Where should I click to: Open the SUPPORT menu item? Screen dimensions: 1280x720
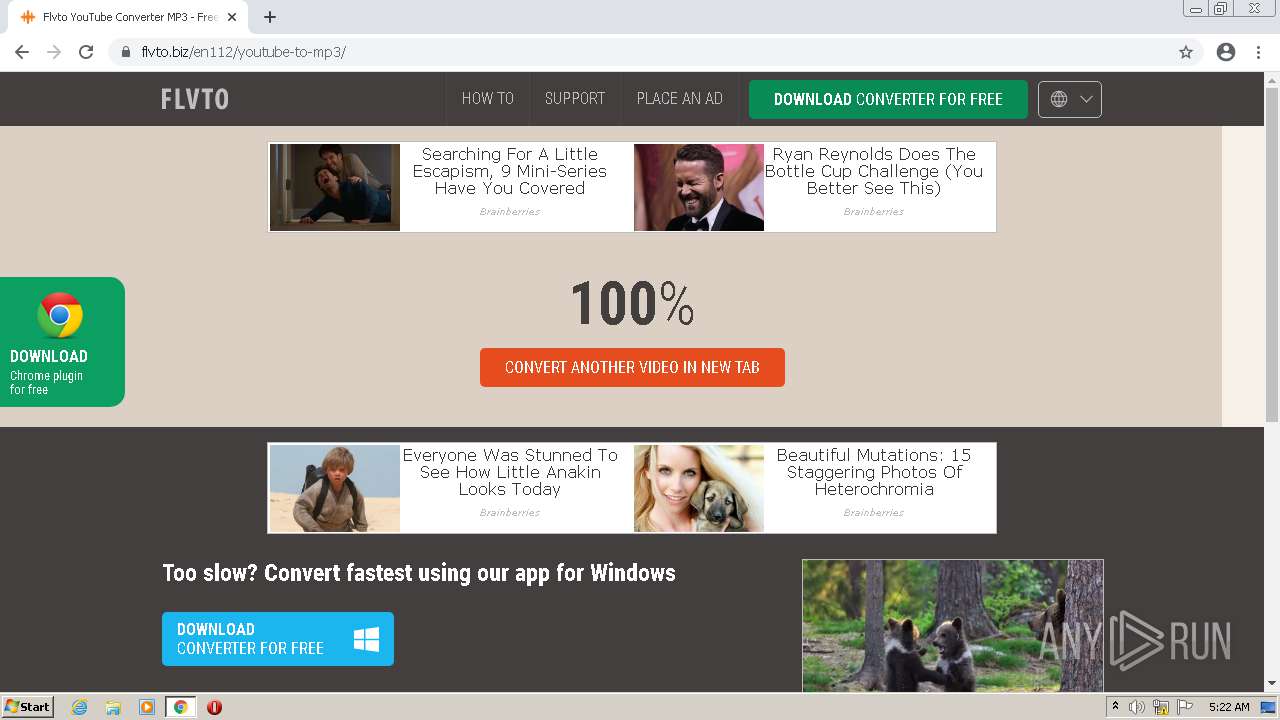point(575,99)
